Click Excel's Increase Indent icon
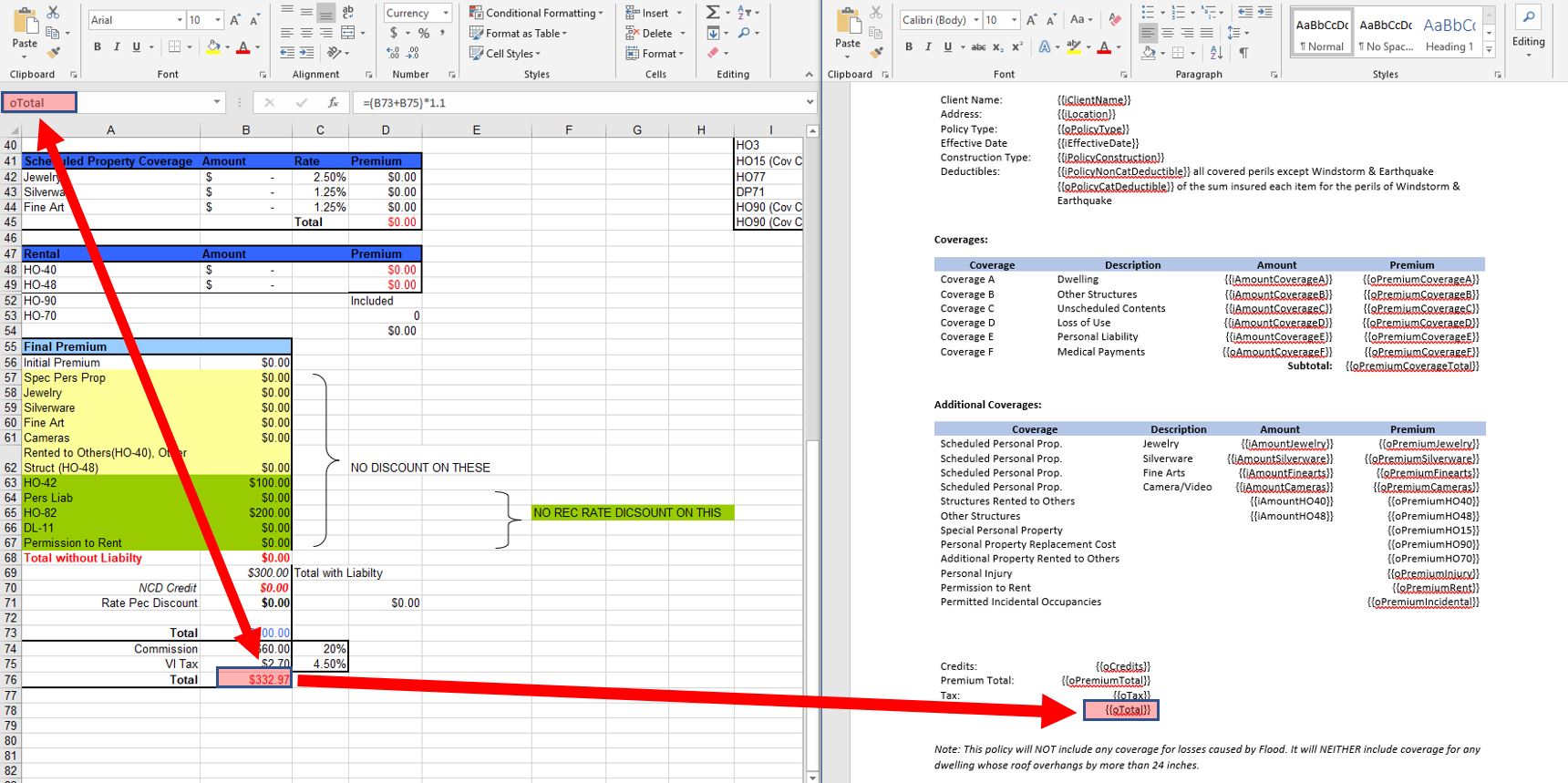Image resolution: width=1568 pixels, height=783 pixels. click(x=306, y=53)
